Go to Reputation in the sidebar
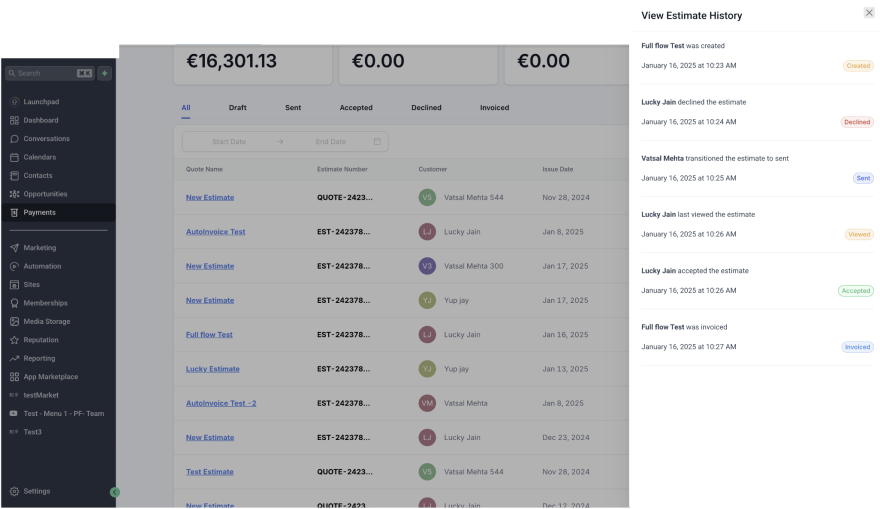This screenshot has width=880, height=509. 41,340
